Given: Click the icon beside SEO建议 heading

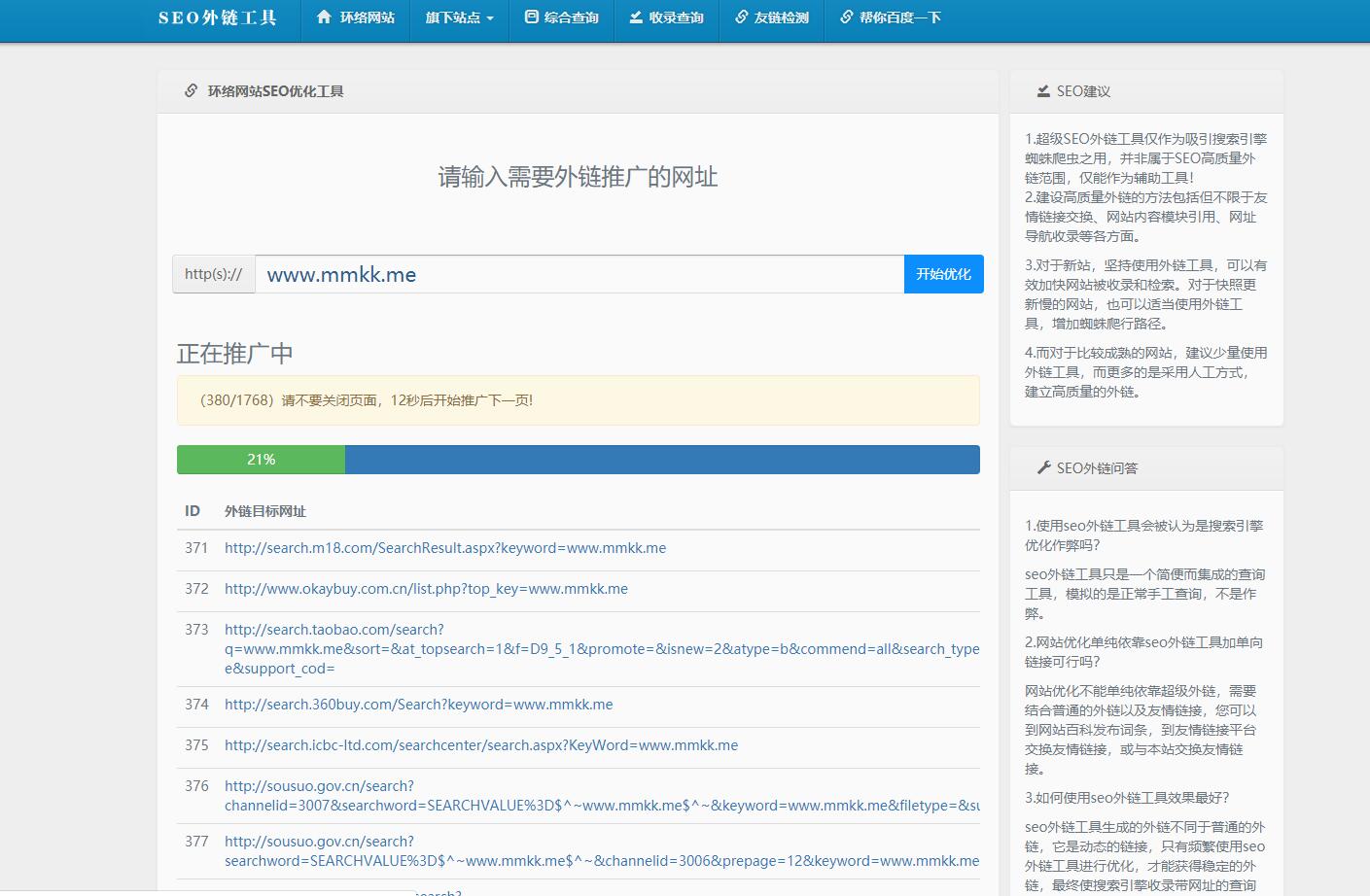Looking at the screenshot, I should click(1043, 91).
